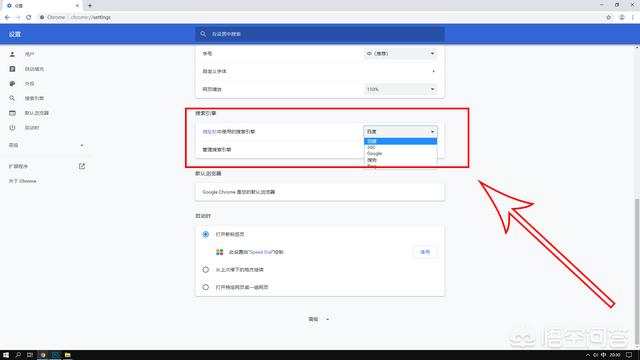Expand the font size dropdown
The image size is (640, 360).
(x=400, y=53)
